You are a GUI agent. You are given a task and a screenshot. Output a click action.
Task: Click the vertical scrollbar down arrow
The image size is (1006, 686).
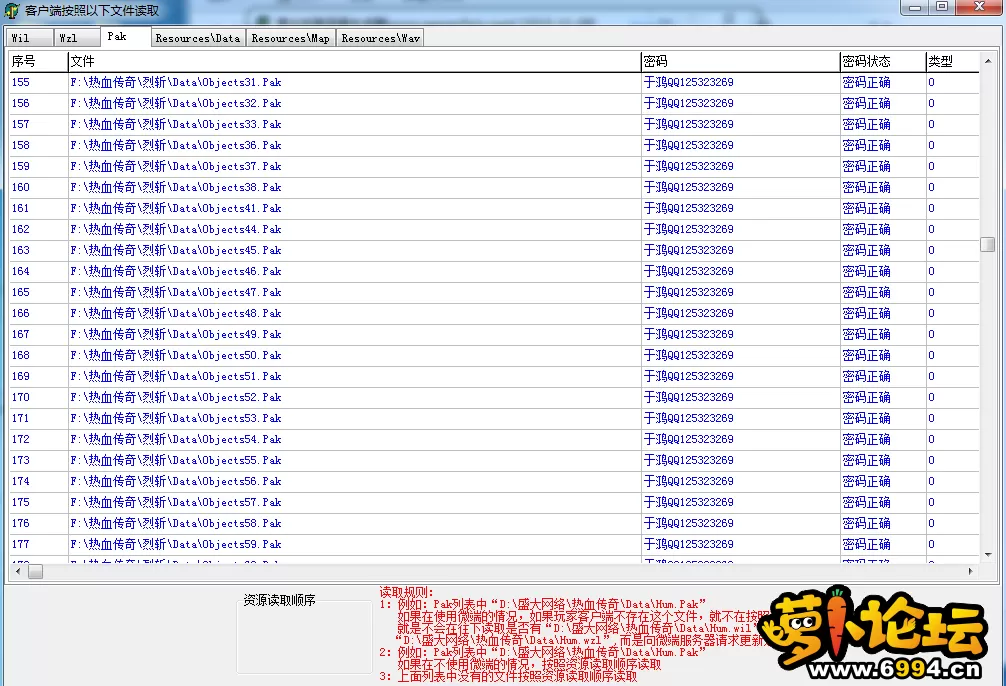coord(987,554)
